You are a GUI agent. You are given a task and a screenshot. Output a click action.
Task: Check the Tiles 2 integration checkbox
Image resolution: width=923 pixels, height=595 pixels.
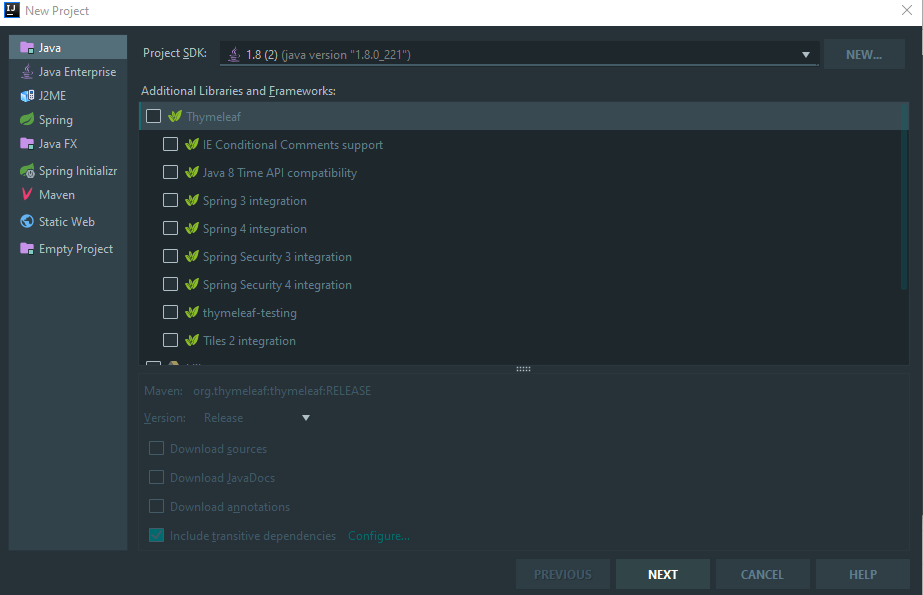pos(170,340)
